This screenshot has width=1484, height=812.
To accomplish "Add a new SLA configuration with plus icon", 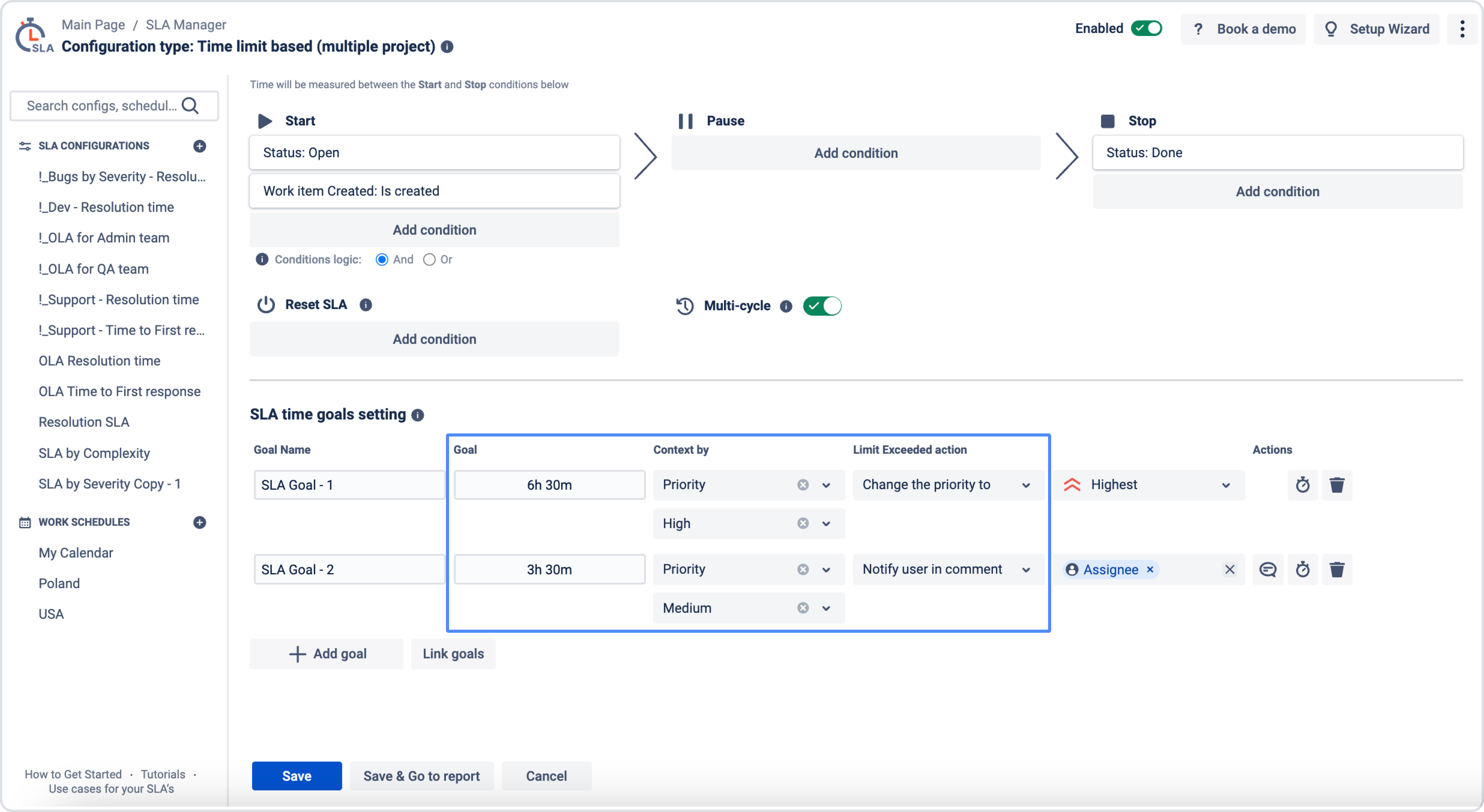I will click(199, 146).
